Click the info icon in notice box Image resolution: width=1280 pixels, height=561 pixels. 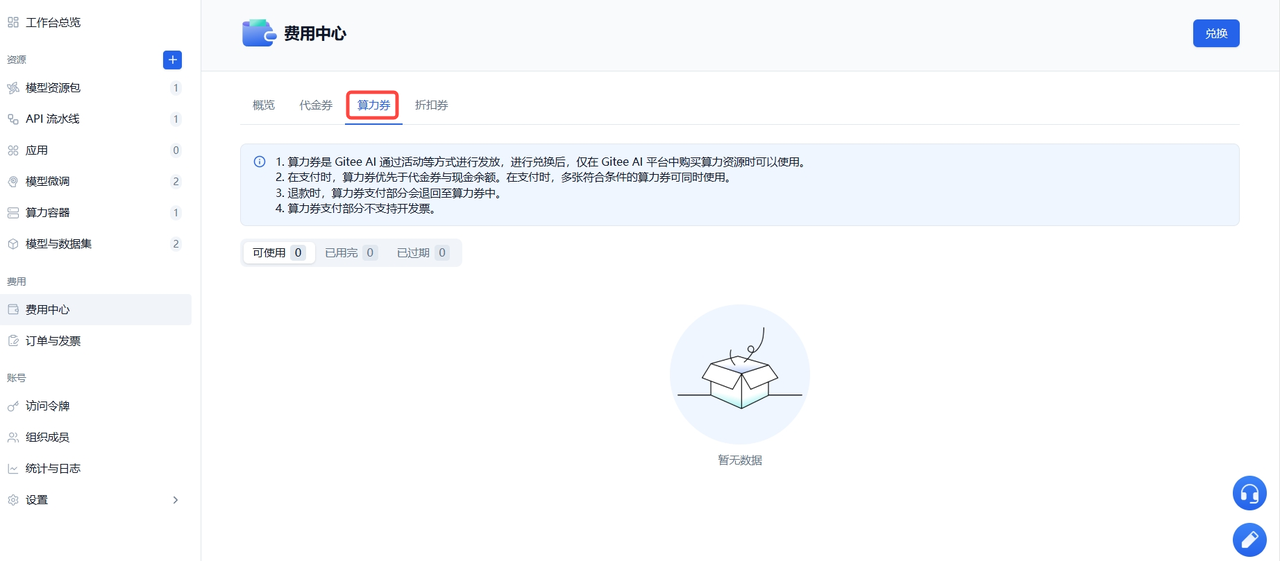tap(259, 161)
